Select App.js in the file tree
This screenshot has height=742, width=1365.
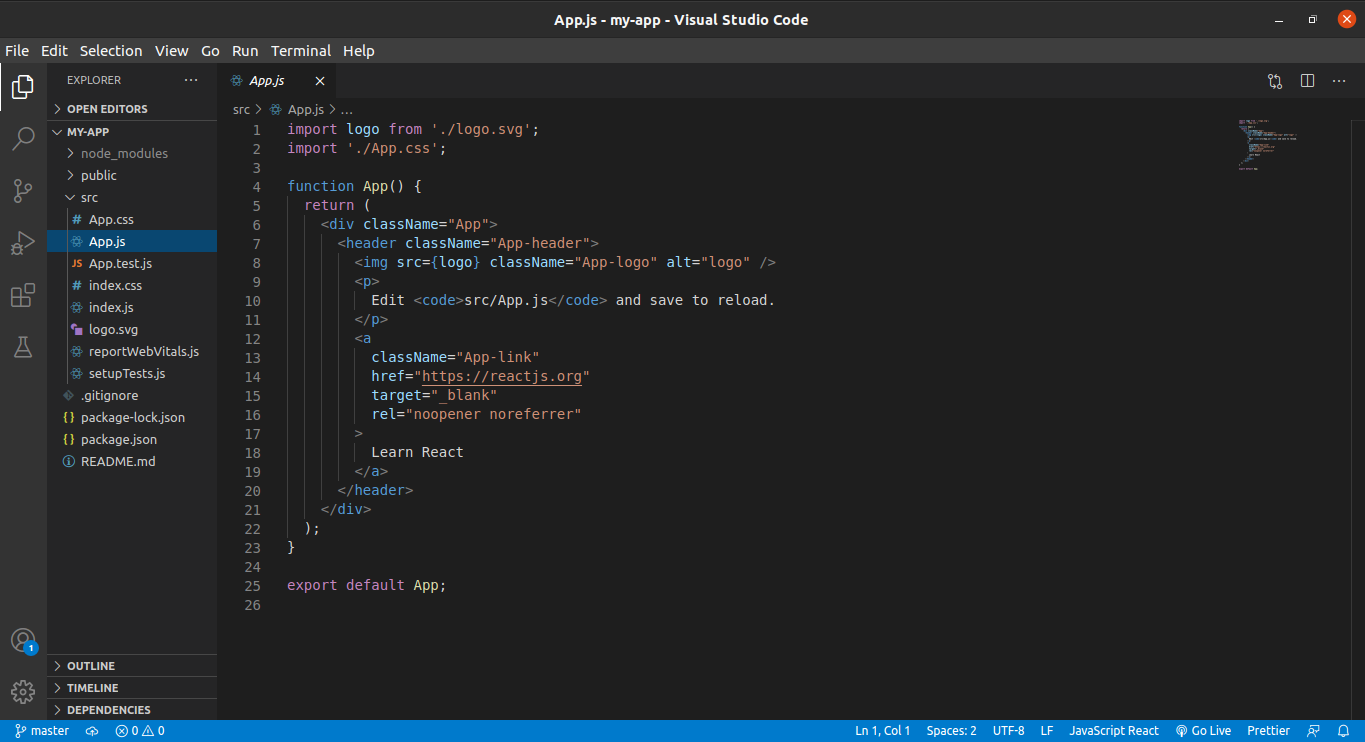[132, 241]
